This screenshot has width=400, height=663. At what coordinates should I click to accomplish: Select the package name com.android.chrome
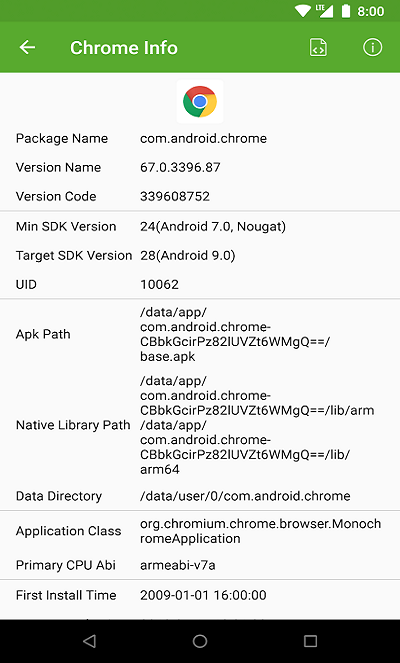[x=203, y=138]
